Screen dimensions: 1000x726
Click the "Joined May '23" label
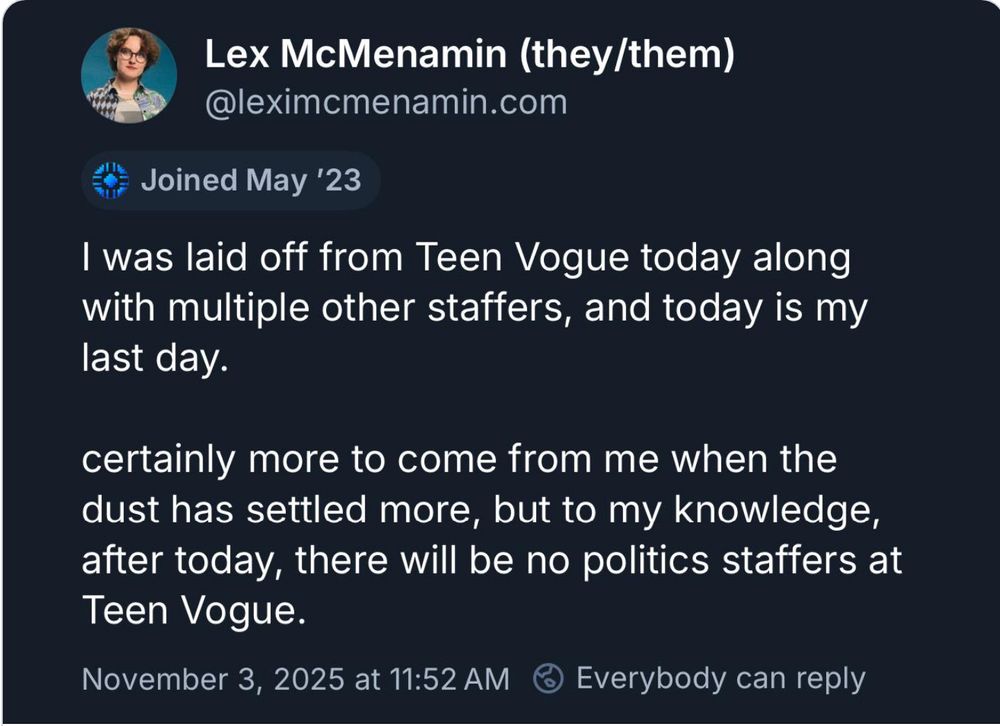click(x=250, y=181)
